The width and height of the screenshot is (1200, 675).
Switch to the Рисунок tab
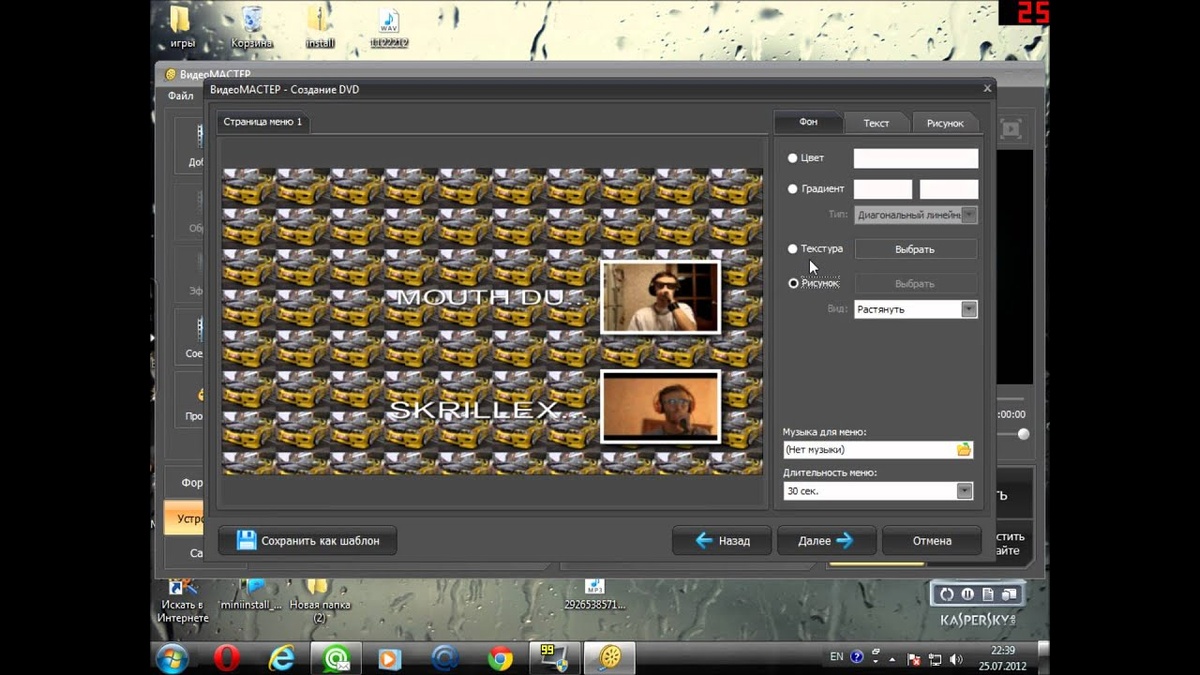point(945,123)
